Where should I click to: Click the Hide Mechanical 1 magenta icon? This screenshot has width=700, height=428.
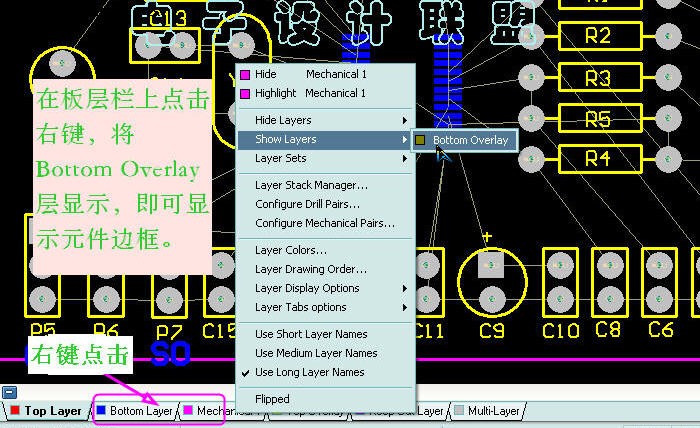(x=244, y=74)
